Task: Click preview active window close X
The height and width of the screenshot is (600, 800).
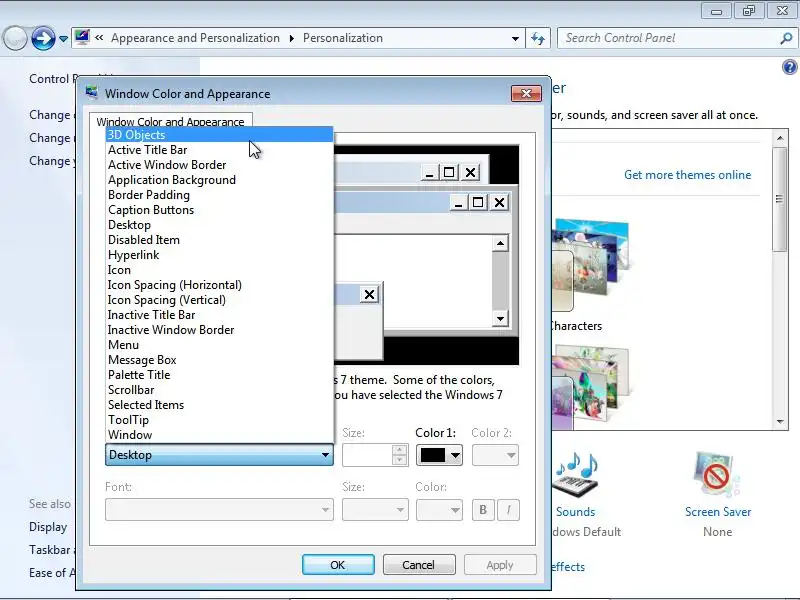Action: pos(499,203)
